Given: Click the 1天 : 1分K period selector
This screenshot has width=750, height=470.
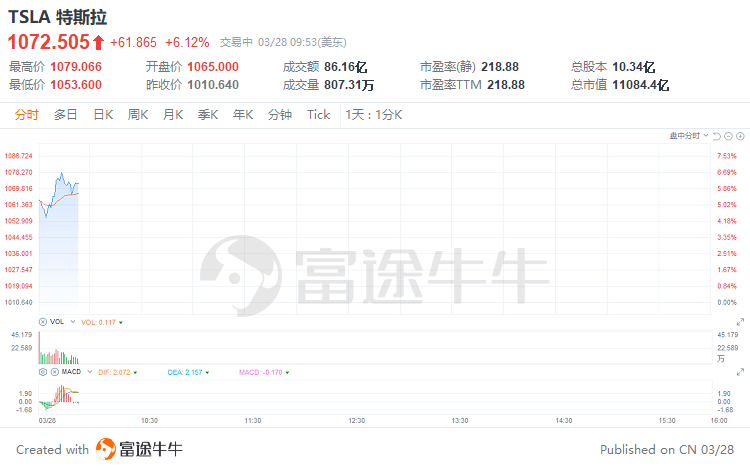Looking at the screenshot, I should (374, 115).
